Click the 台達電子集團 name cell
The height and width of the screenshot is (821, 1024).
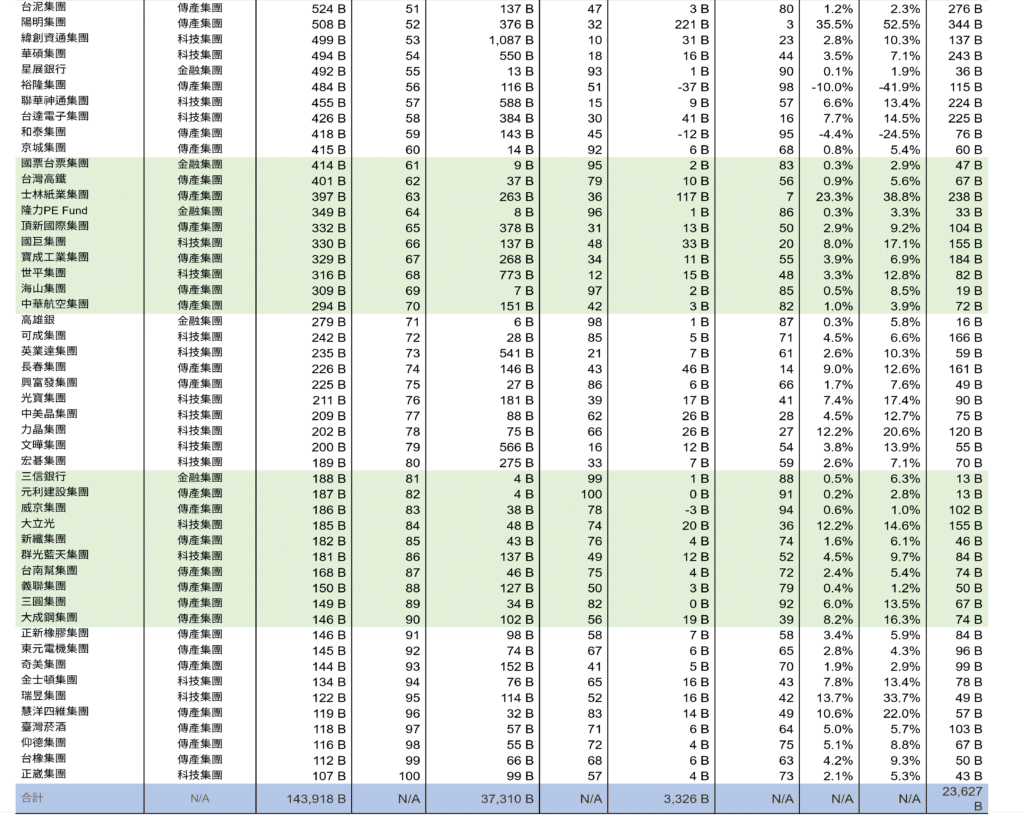tap(55, 117)
